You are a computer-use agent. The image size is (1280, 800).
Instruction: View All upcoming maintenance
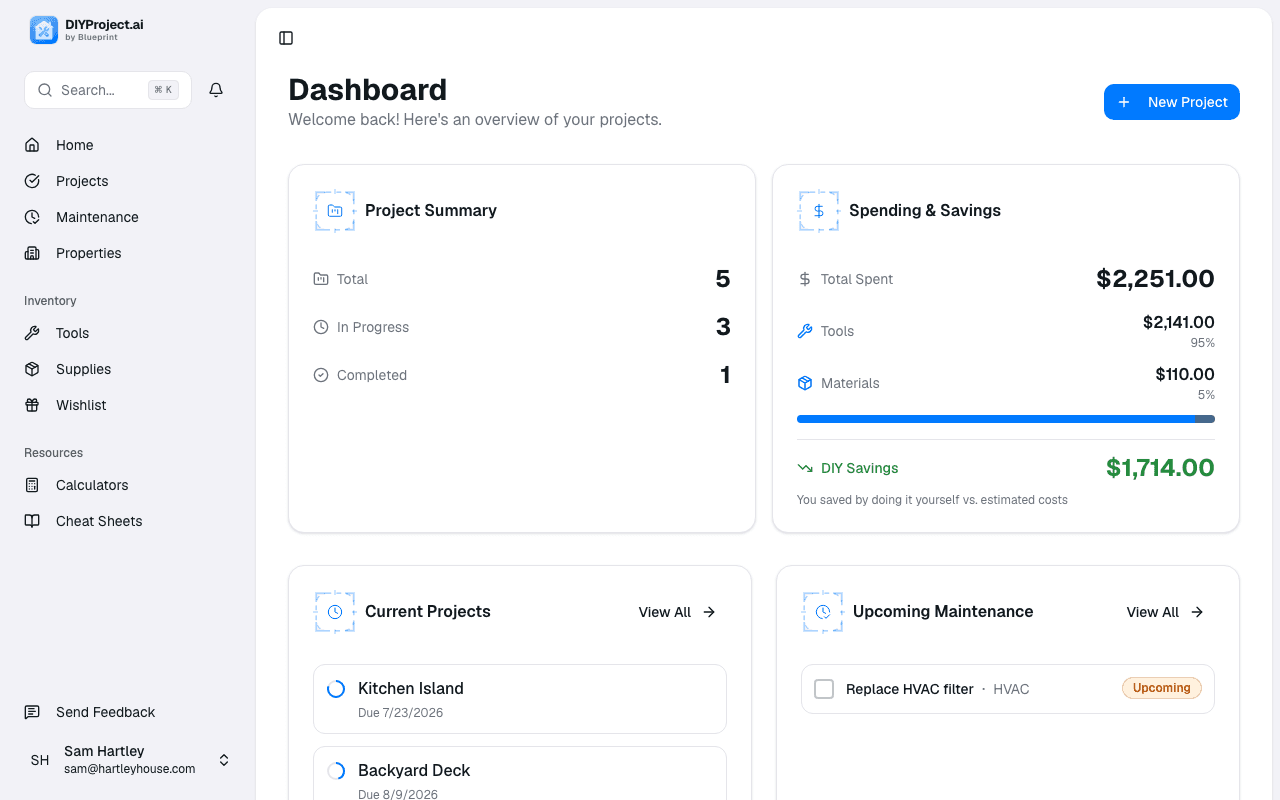point(1165,612)
